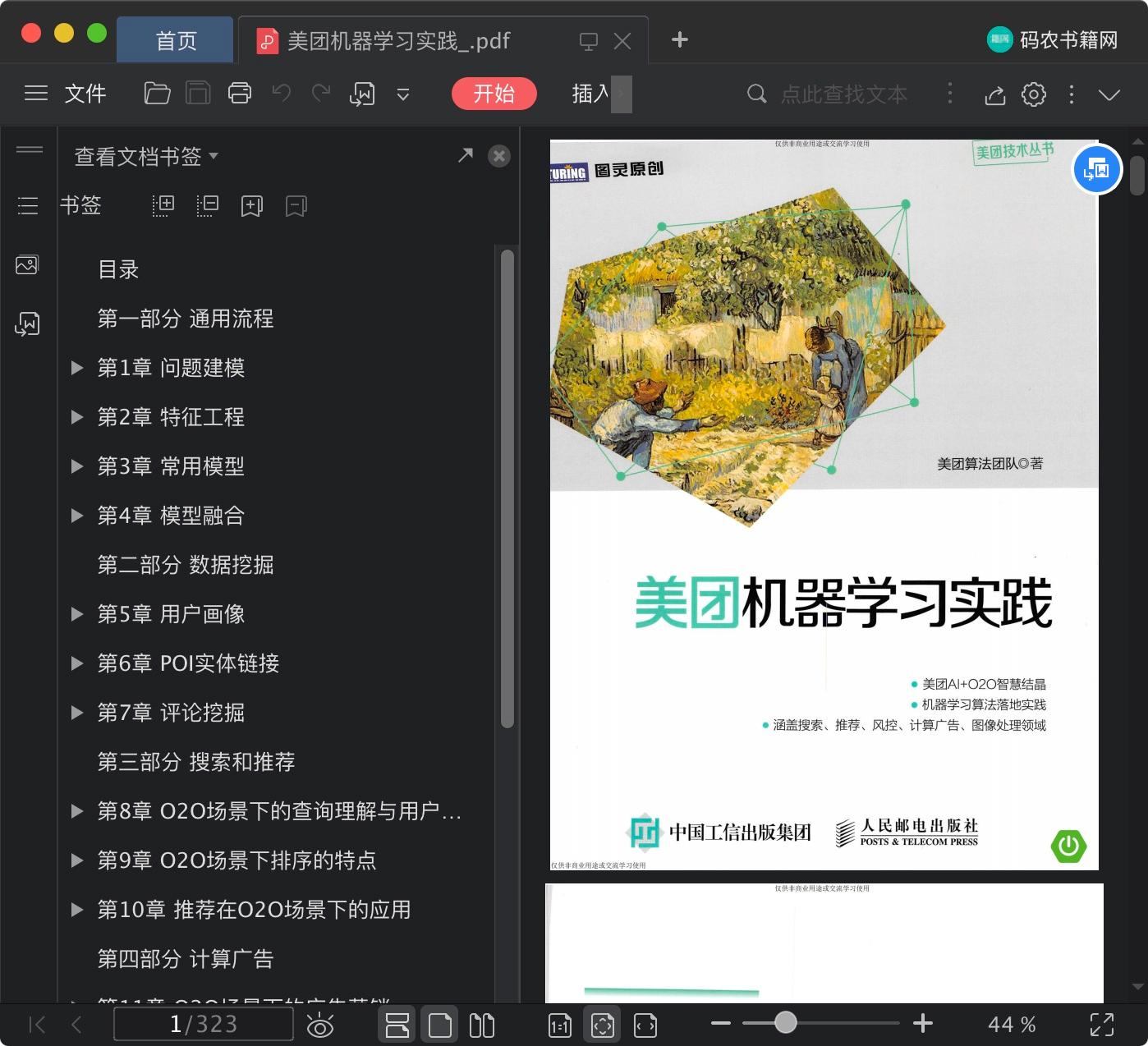Expand 第2章 特征工程 bookmark

pos(77,417)
